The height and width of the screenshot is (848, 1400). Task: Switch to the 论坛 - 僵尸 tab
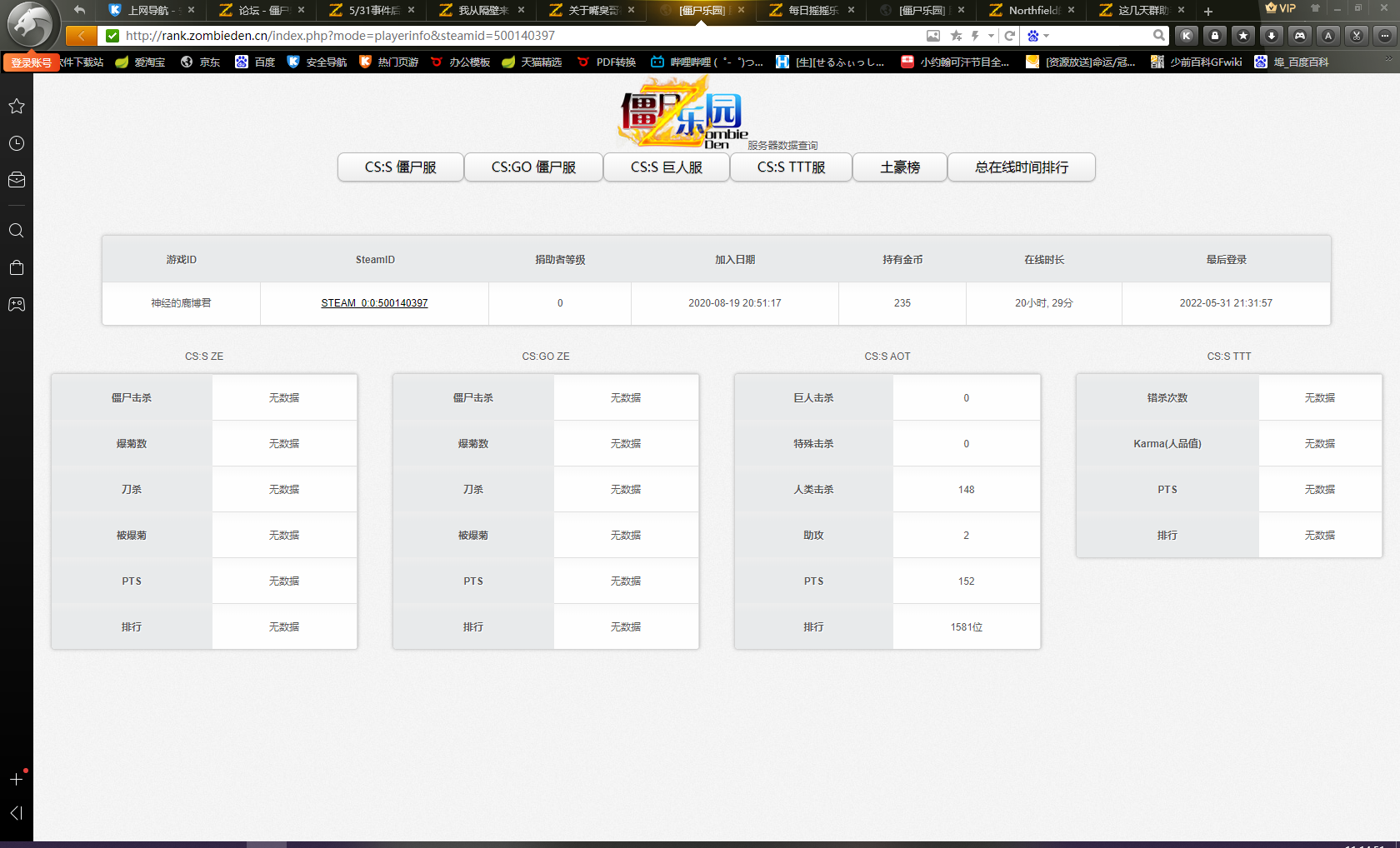[x=261, y=10]
